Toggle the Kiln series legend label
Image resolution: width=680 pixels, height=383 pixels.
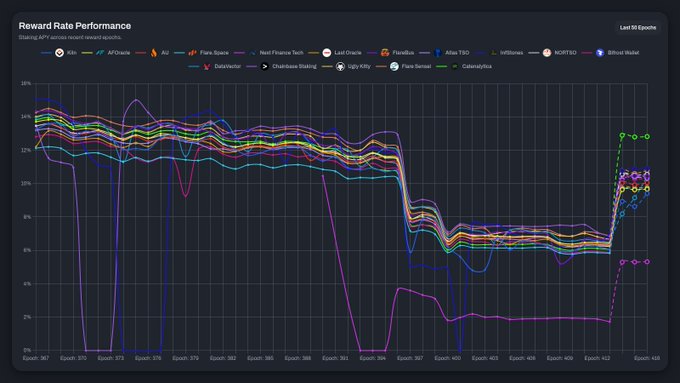coord(72,52)
